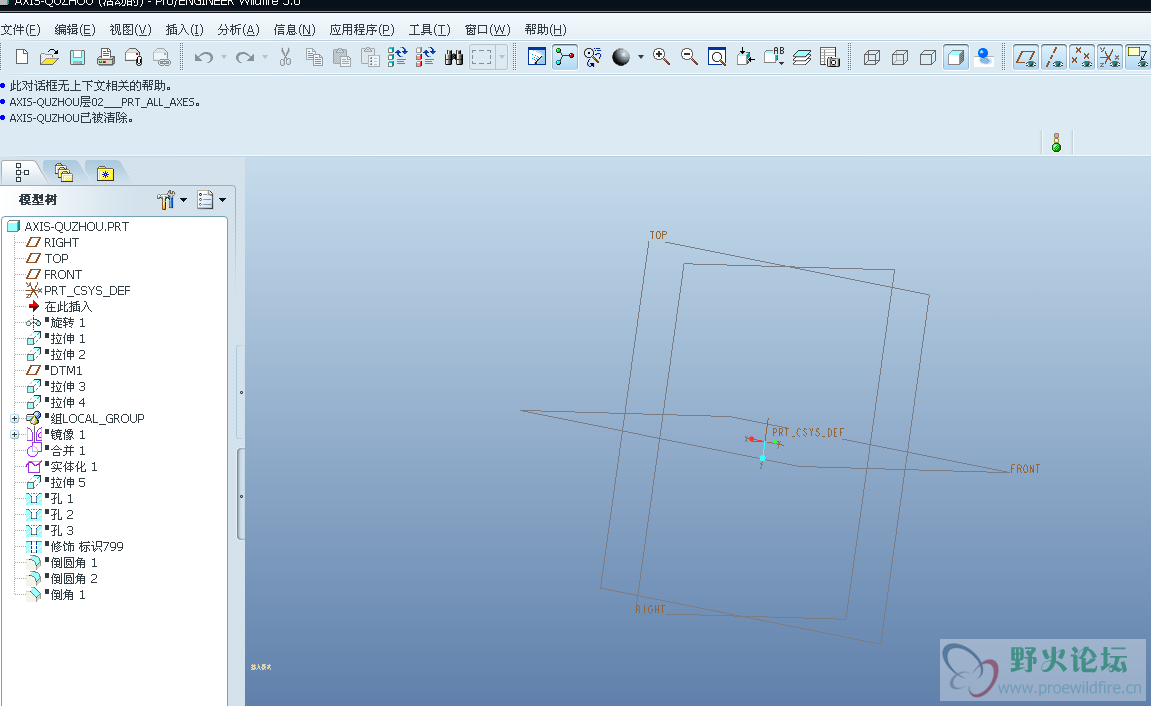1151x706 pixels.
Task: Send as mail attachment with the paperclip envelope icon
Action: pyautogui.click(x=133, y=57)
